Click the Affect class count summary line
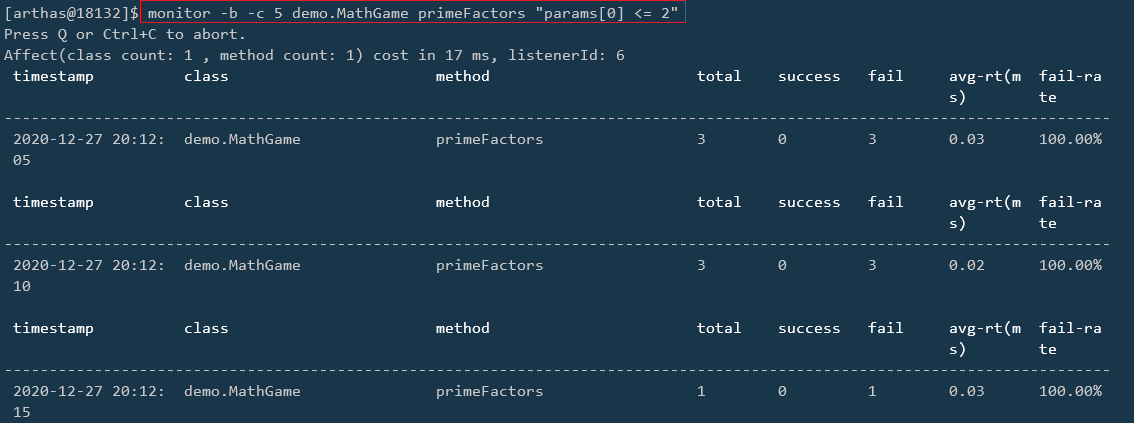1134x423 pixels. coord(314,55)
